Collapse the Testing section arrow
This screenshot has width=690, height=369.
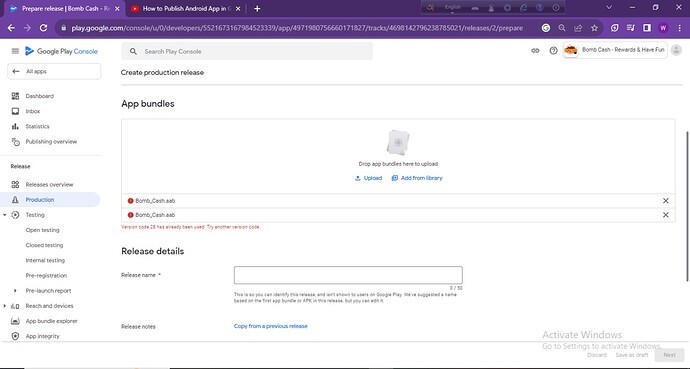(5, 215)
